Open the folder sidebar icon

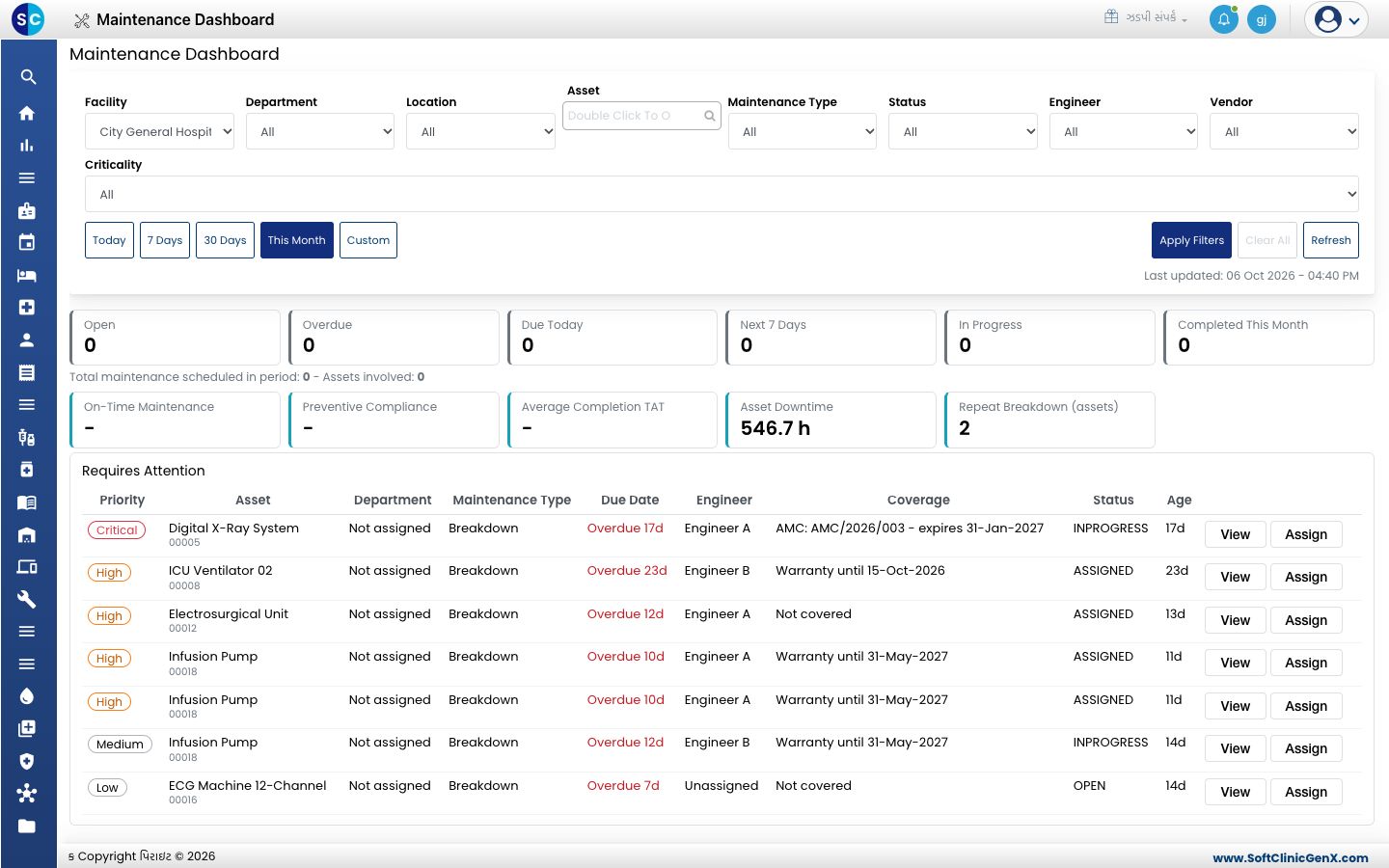coord(27,827)
